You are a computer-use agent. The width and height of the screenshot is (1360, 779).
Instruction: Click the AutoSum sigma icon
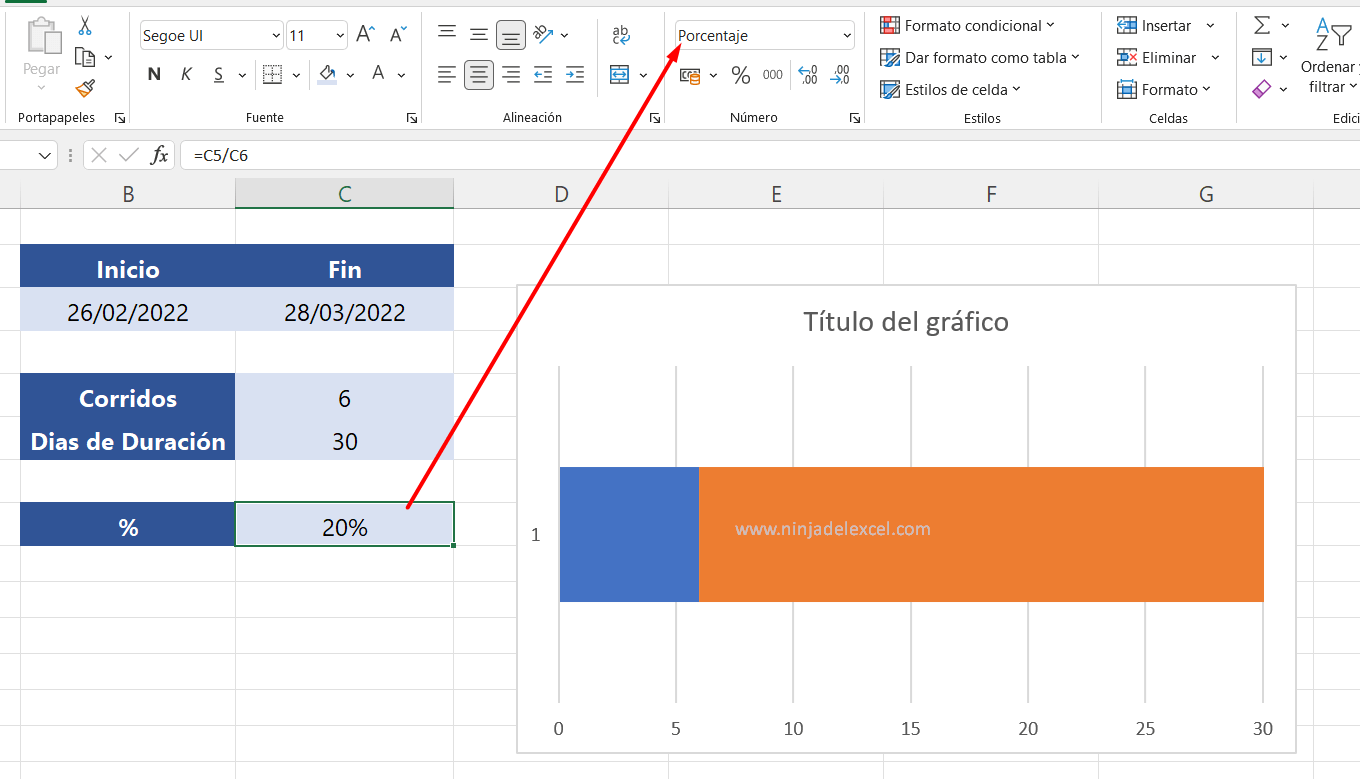click(x=1262, y=26)
